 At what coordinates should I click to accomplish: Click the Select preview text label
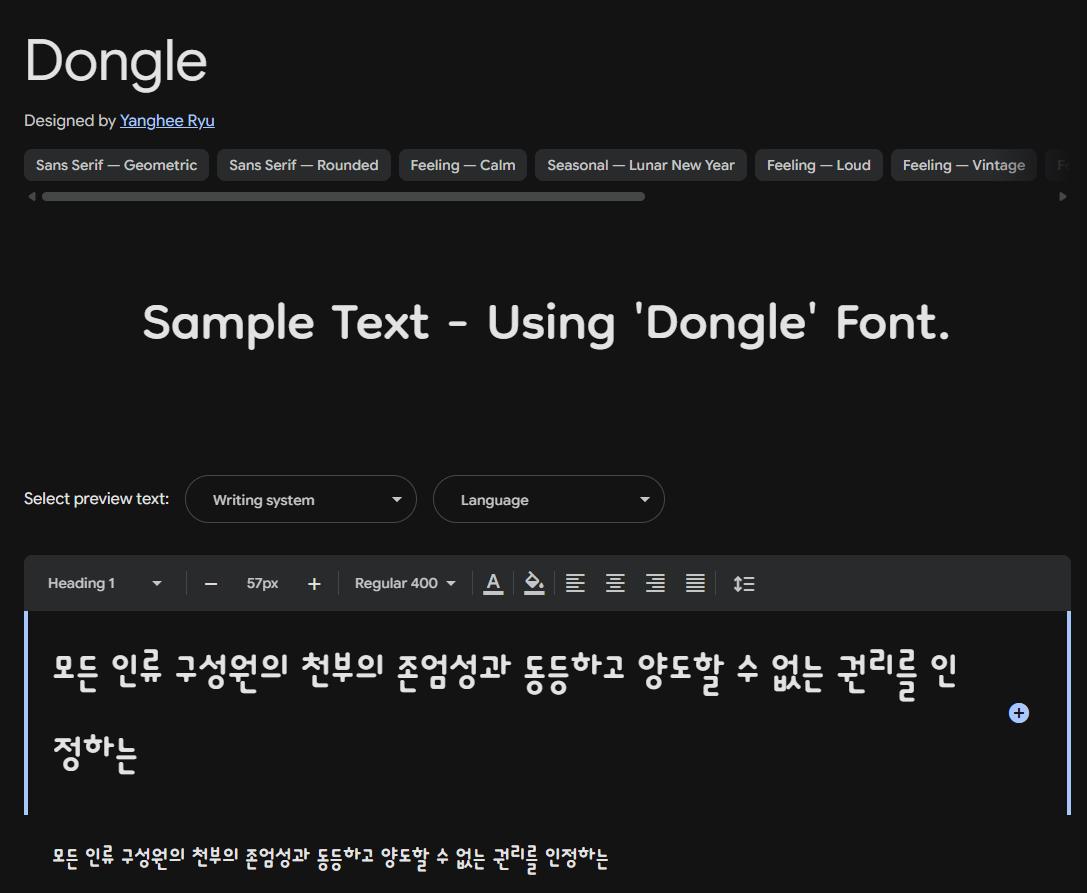point(96,498)
